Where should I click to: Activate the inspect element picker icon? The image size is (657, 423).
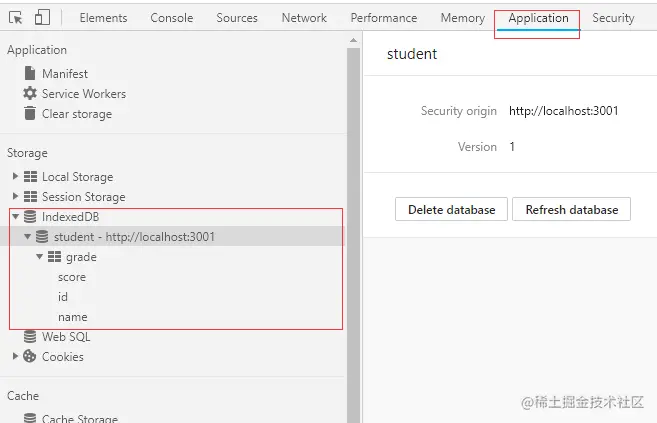click(16, 18)
